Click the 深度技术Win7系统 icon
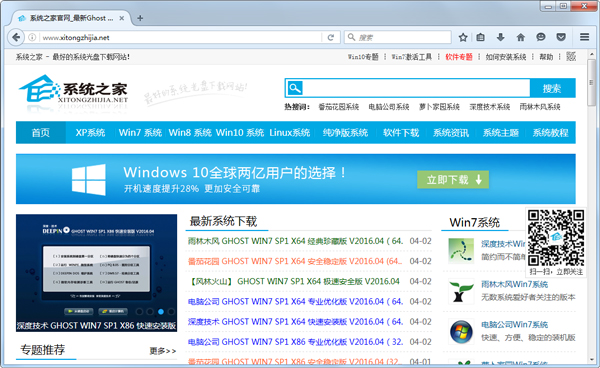The image size is (600, 368). pos(461,251)
